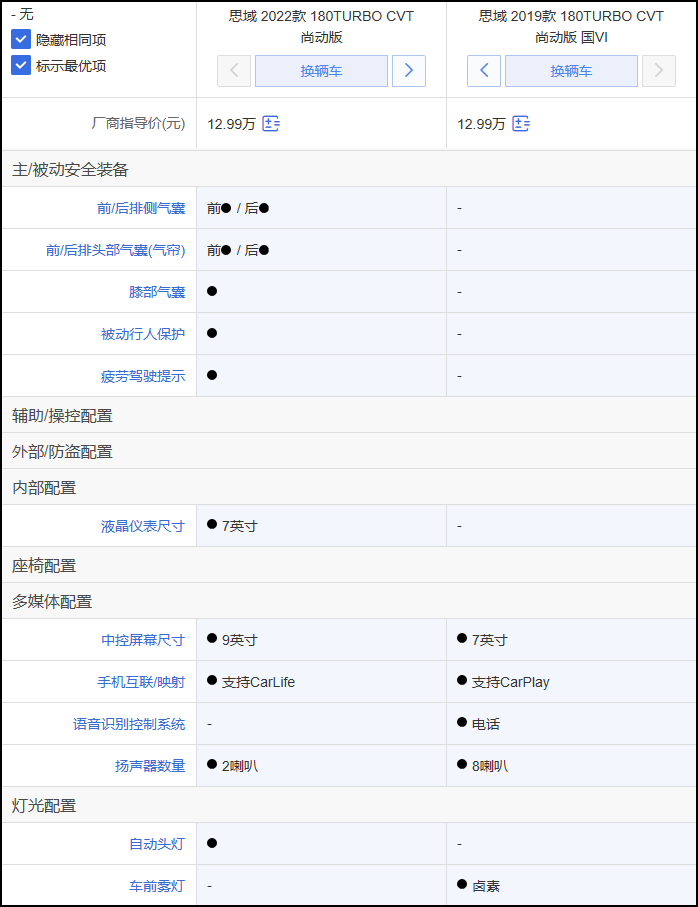Collapse the 主/被动安全装备 section

(x=349, y=169)
